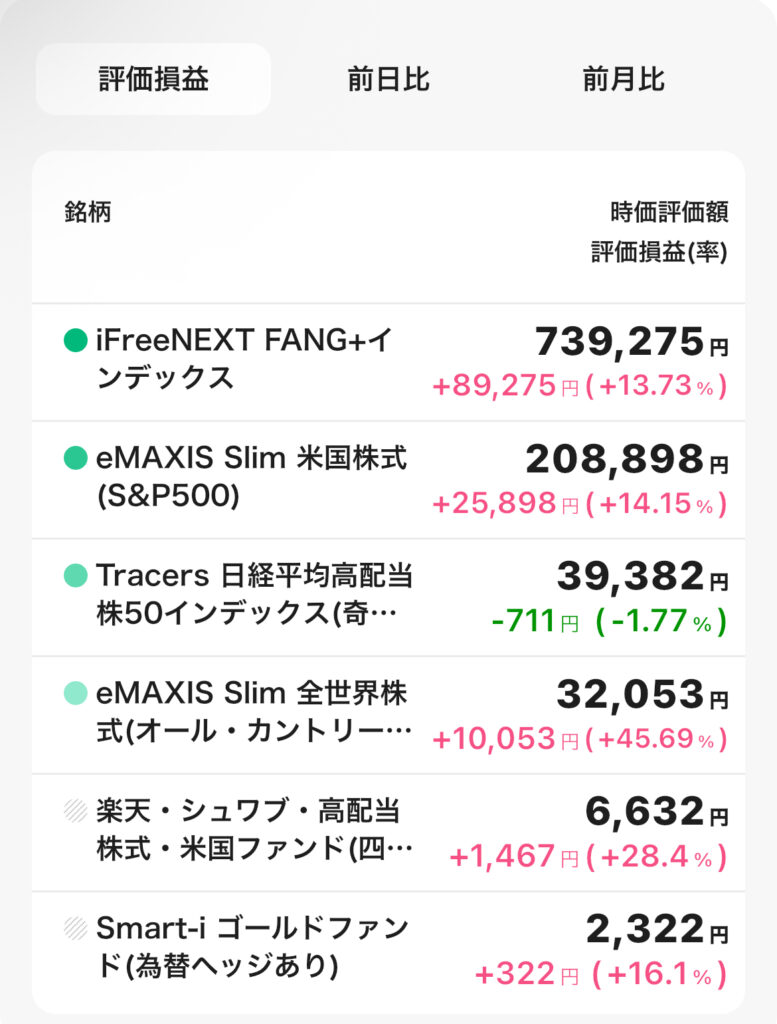This screenshot has width=777, height=1024.
Task: Click the 739,275円 valuation amount
Action: 631,342
